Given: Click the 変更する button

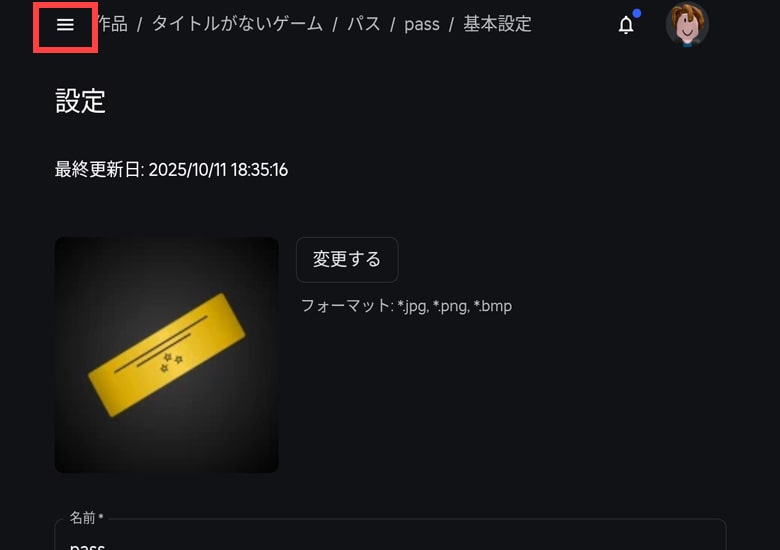Looking at the screenshot, I should tap(347, 260).
